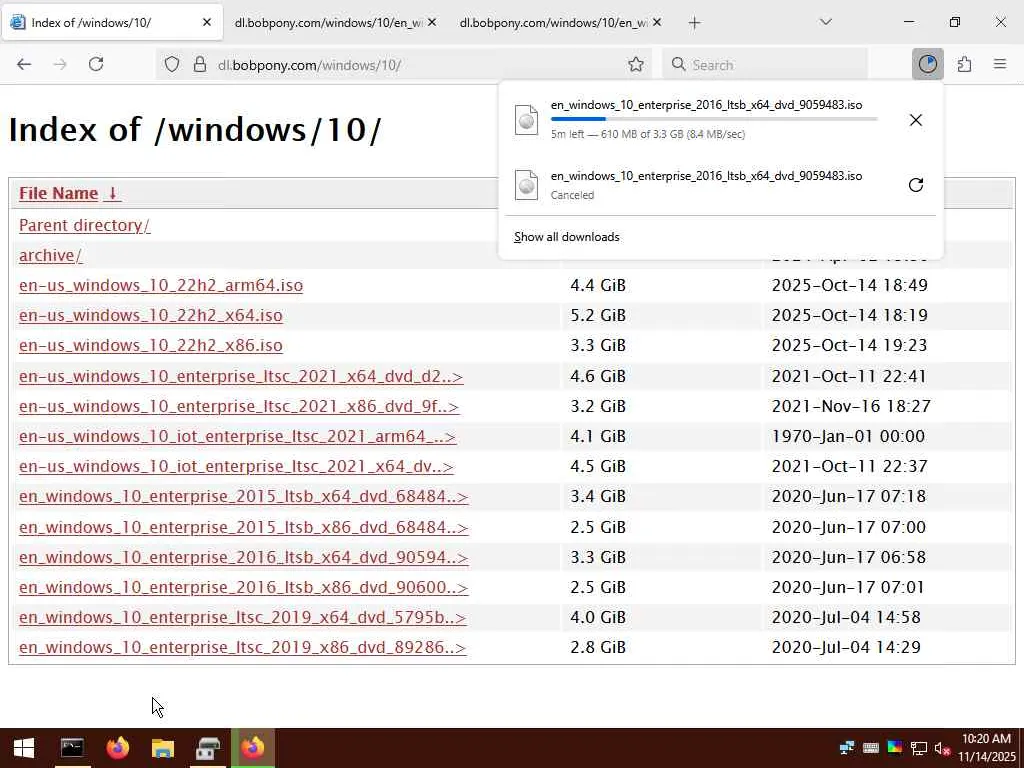
Task: Open the first Firefox taskbar icon
Action: 118,748
